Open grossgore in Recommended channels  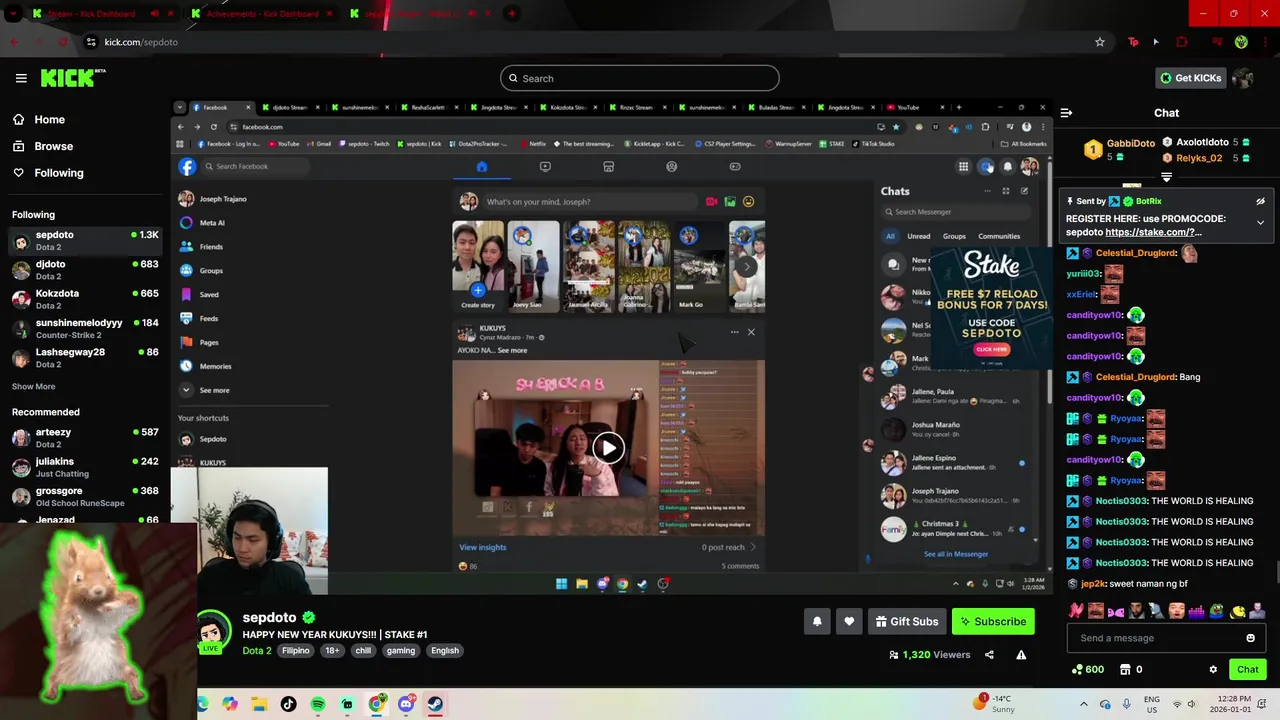click(x=85, y=496)
